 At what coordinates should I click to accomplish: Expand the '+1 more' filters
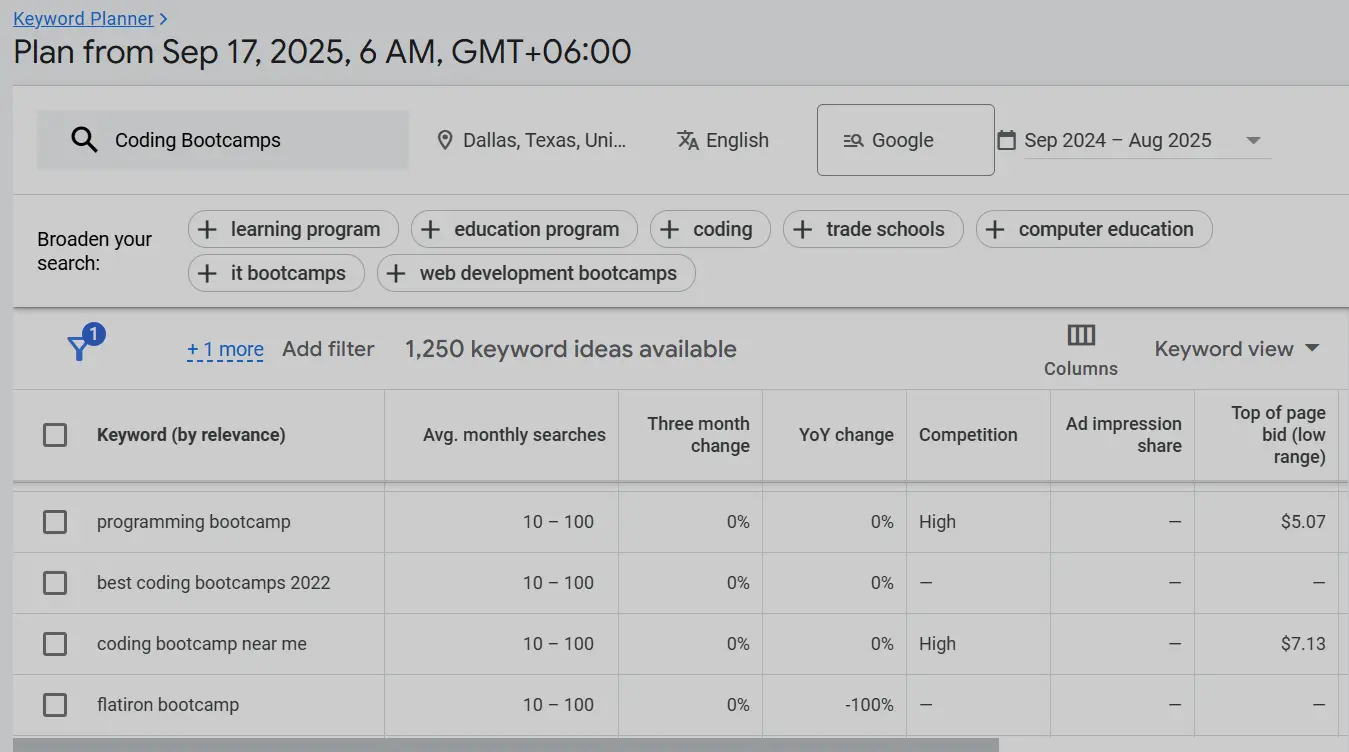(225, 349)
